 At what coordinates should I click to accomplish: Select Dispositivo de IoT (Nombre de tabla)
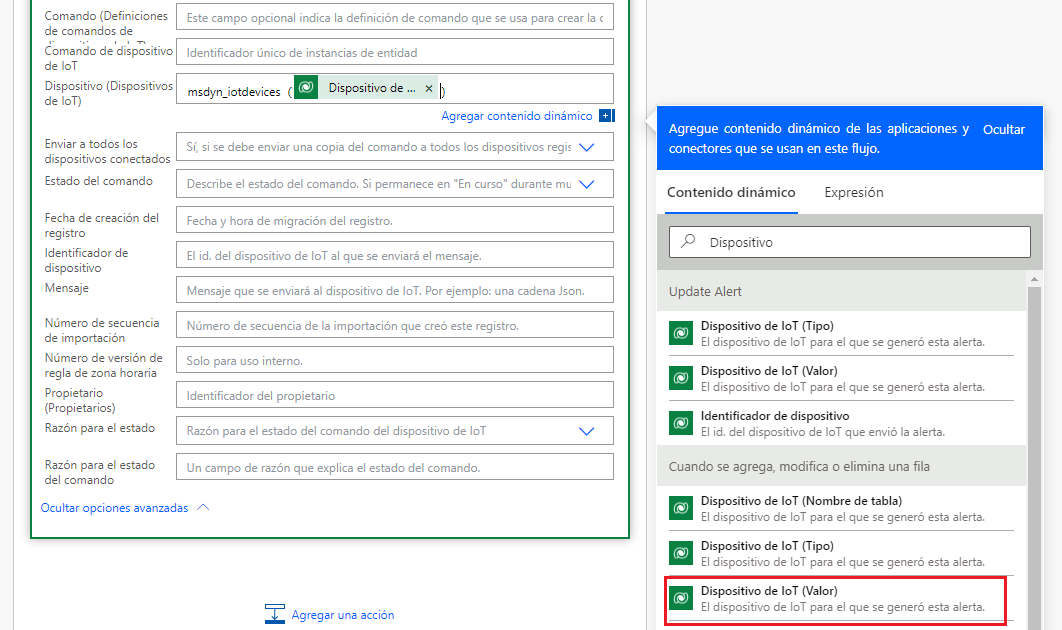pyautogui.click(x=841, y=508)
